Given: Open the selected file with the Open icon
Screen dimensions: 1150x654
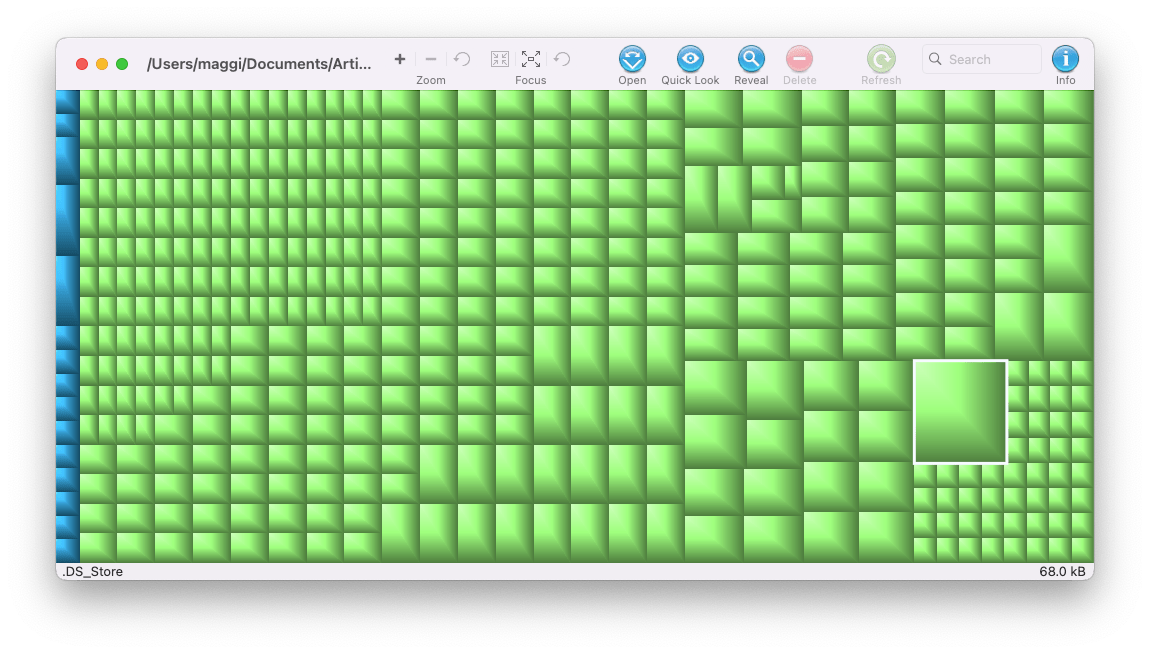Looking at the screenshot, I should pos(632,59).
